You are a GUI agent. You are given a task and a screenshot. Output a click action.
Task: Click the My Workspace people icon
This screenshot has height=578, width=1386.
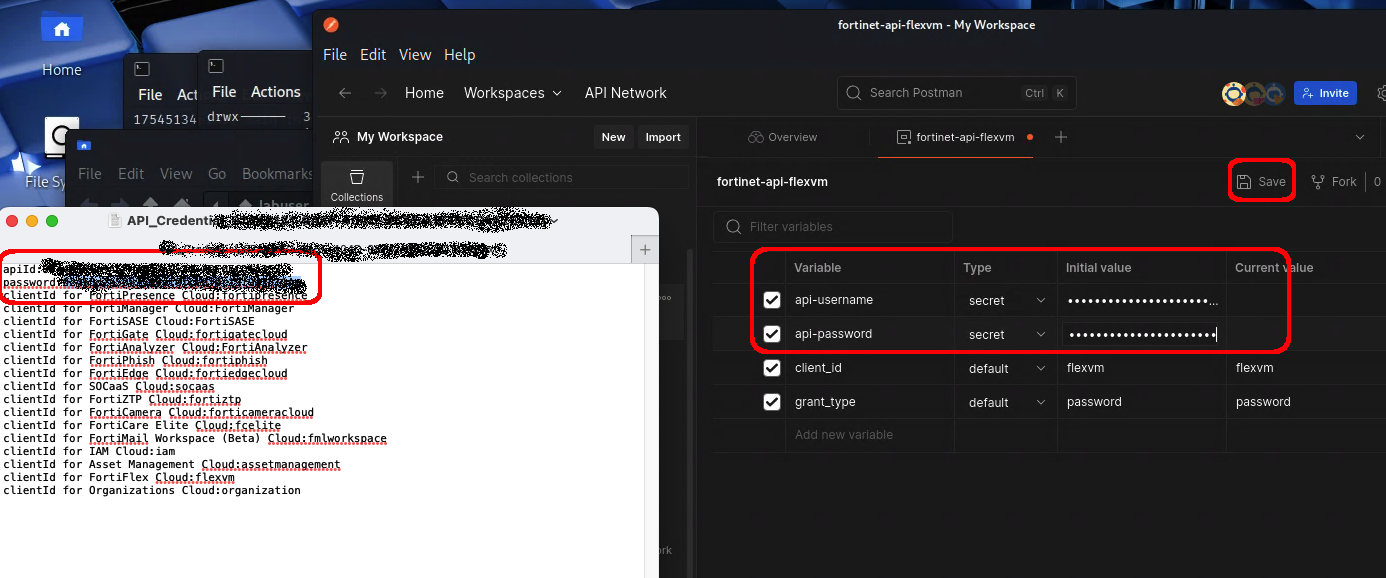coord(341,137)
